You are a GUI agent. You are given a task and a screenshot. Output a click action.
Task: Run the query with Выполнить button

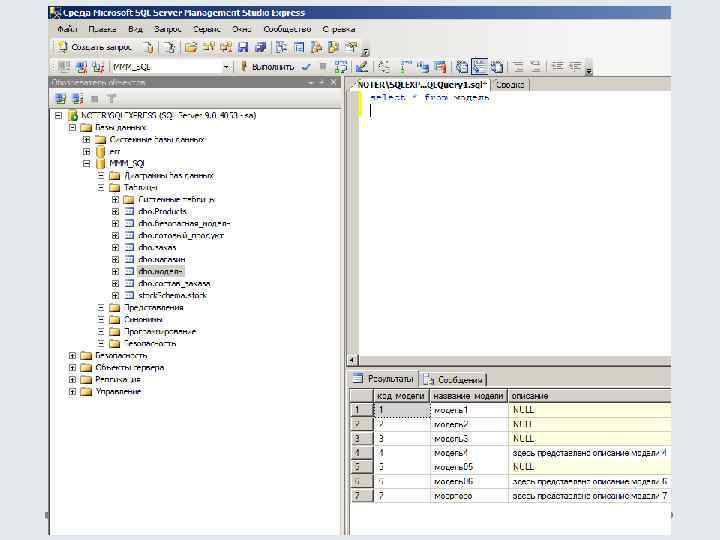tap(267, 67)
